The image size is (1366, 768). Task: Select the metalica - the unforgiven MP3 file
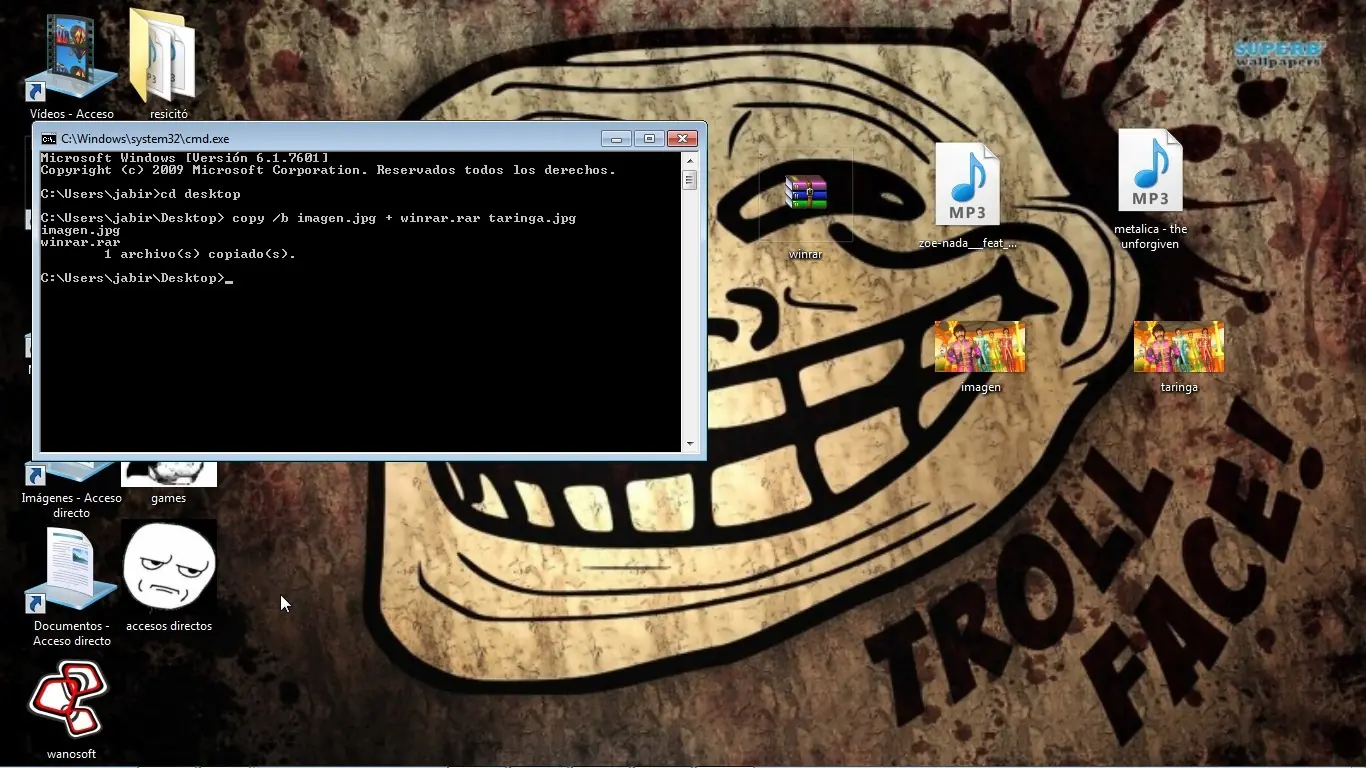click(x=1150, y=170)
